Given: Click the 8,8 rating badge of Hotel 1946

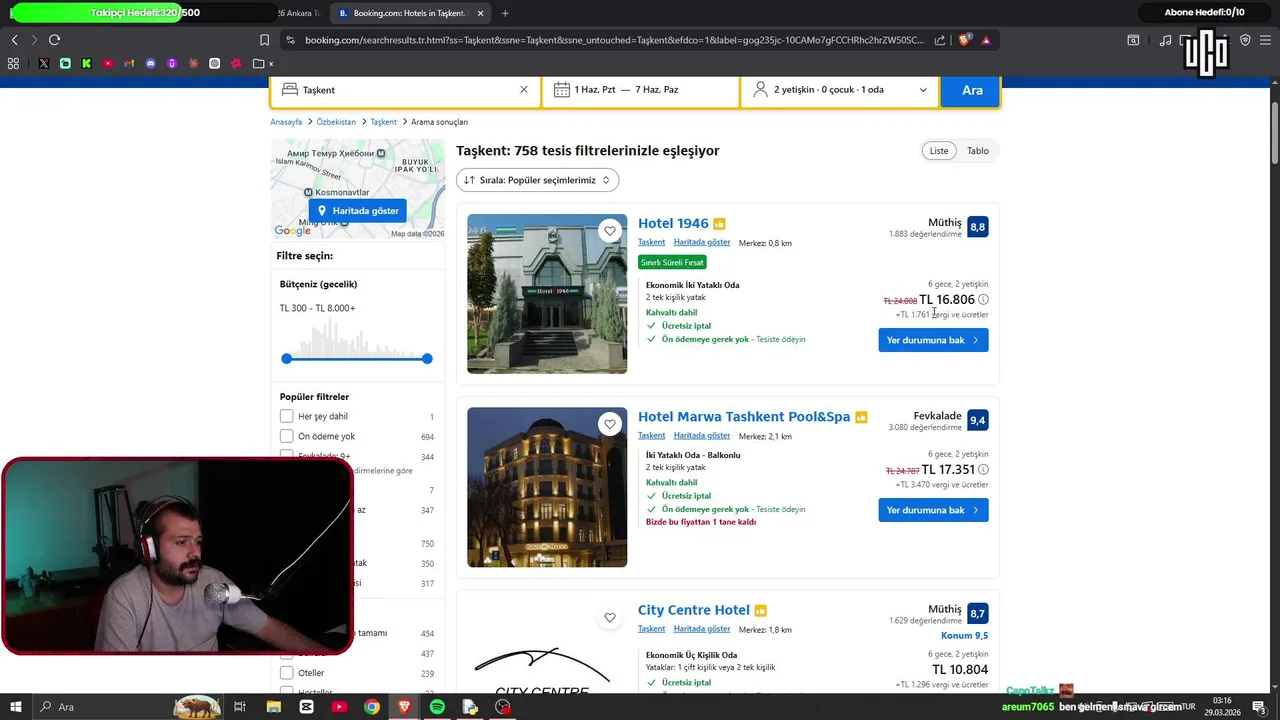Looking at the screenshot, I should coord(977,227).
